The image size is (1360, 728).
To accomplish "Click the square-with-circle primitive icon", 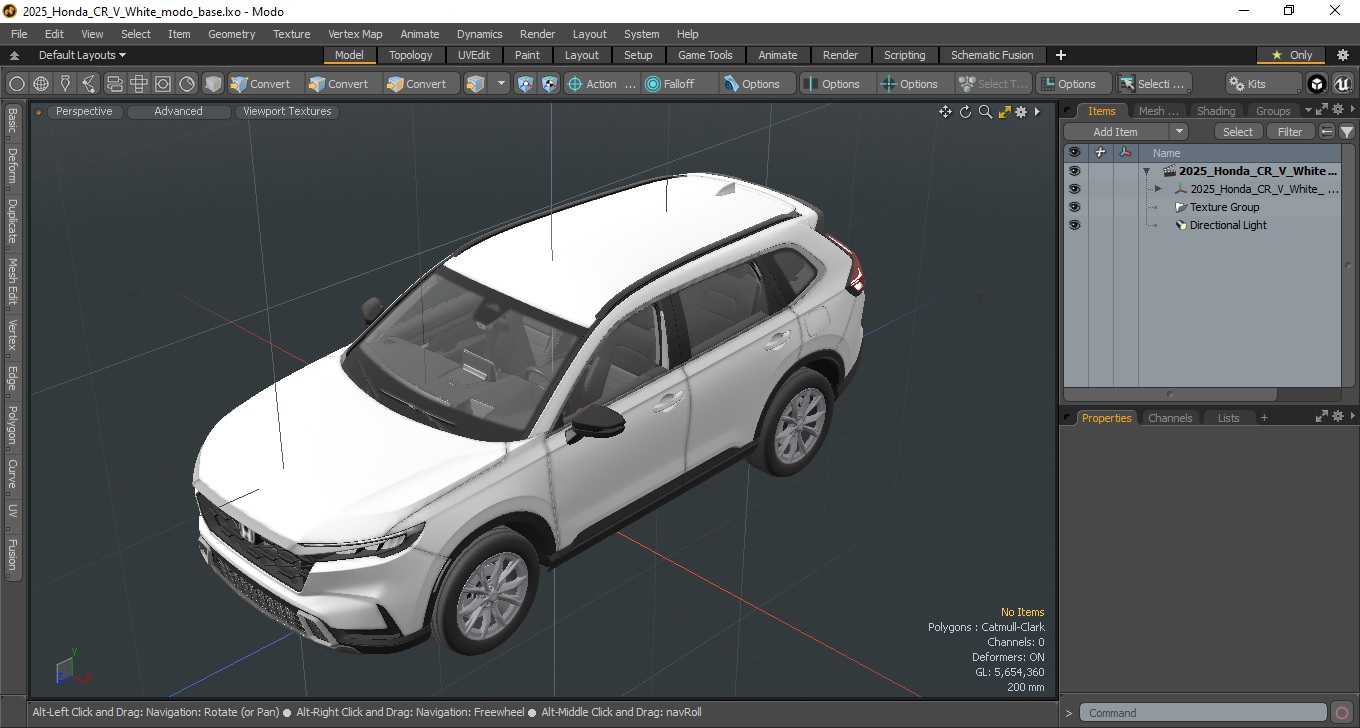I will [163, 84].
